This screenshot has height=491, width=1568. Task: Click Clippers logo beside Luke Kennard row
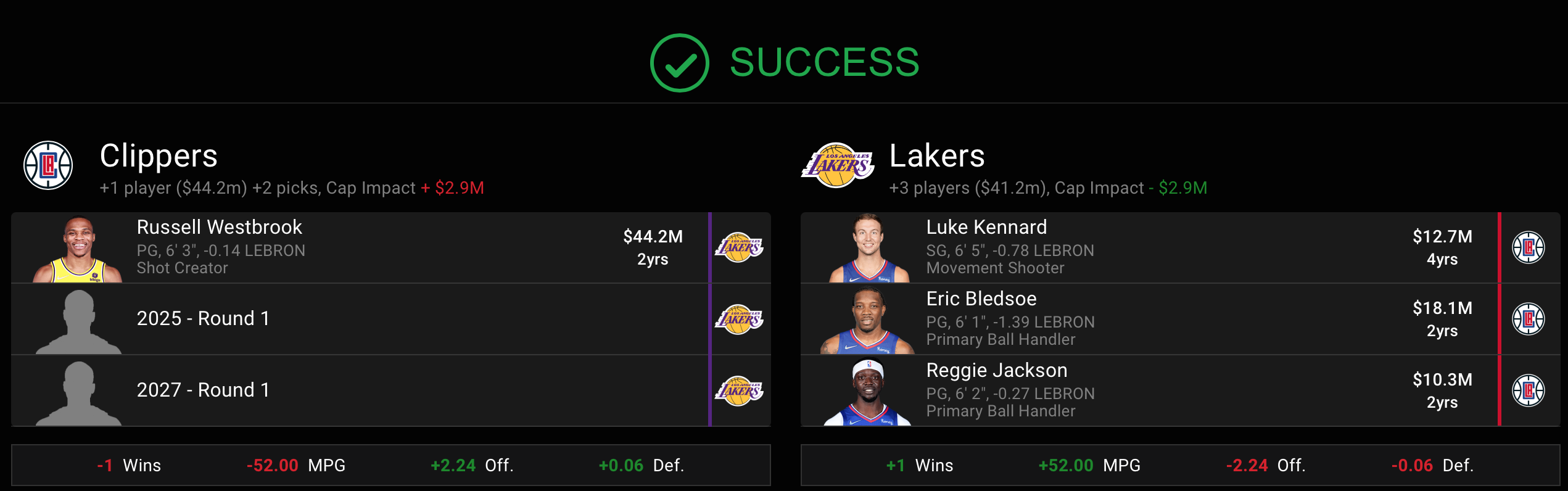tap(1529, 247)
